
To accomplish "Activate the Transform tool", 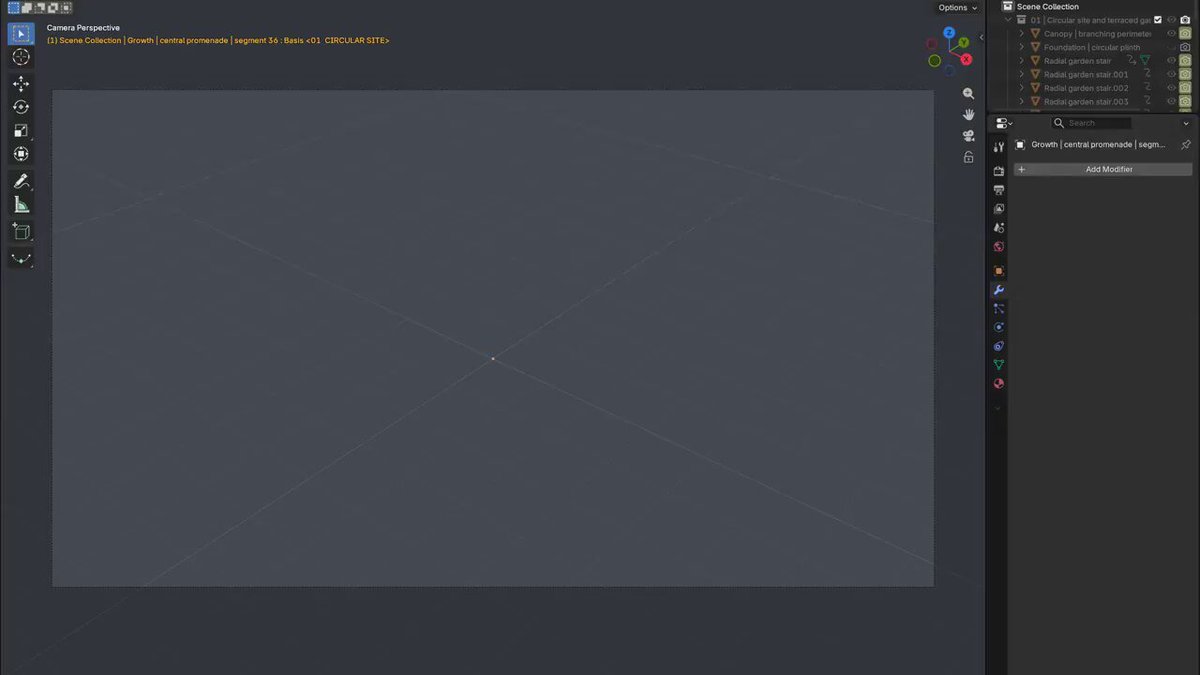I will (x=21, y=154).
